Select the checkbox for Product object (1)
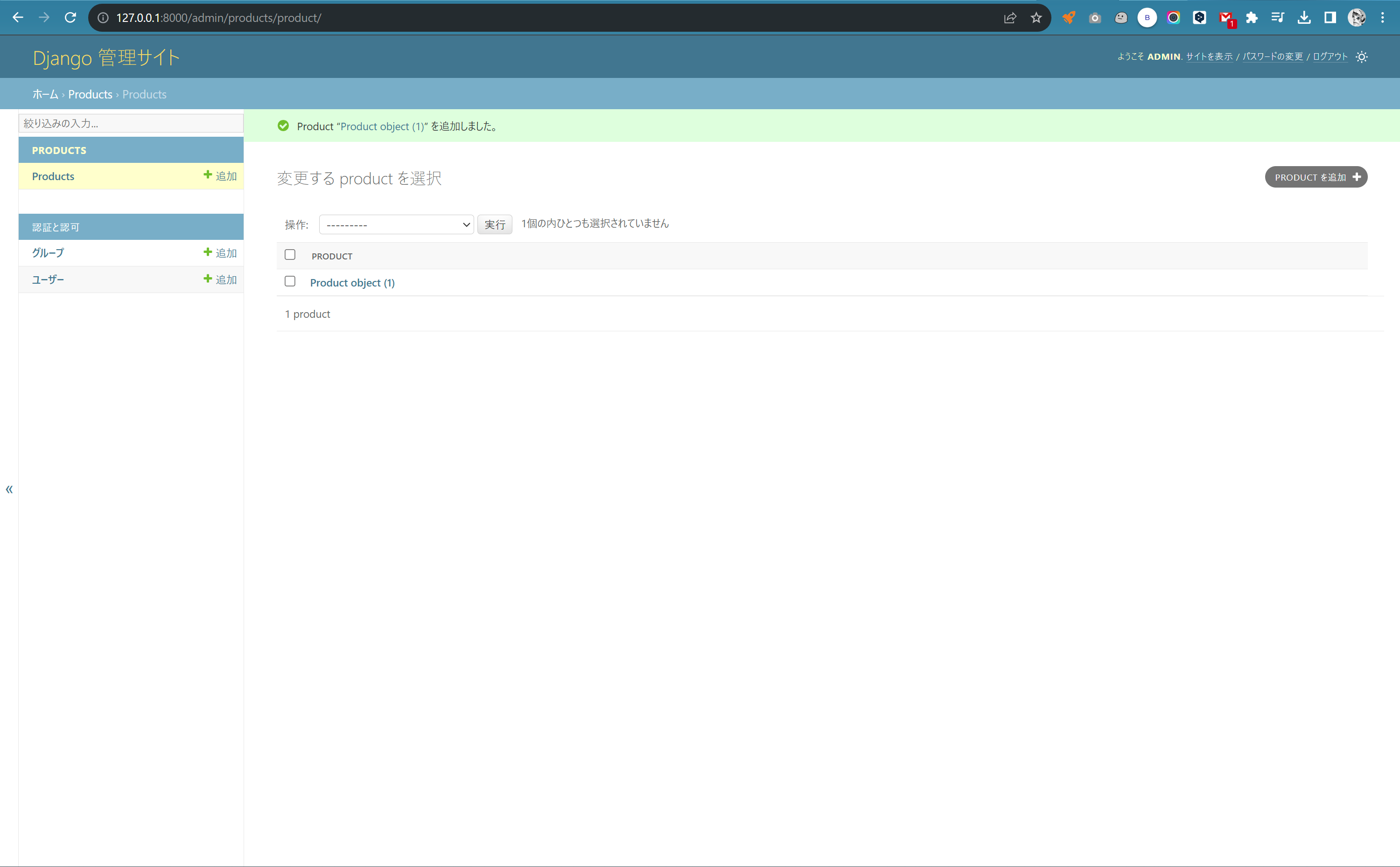1400x867 pixels. [290, 281]
